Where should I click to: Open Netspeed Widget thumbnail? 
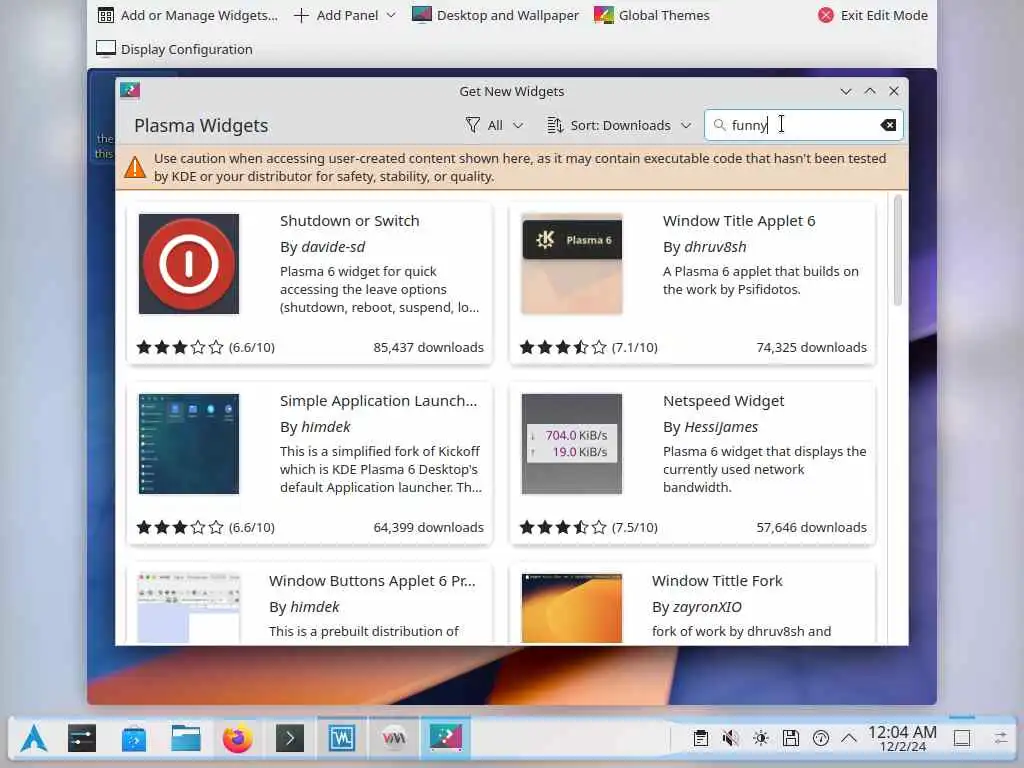click(571, 444)
